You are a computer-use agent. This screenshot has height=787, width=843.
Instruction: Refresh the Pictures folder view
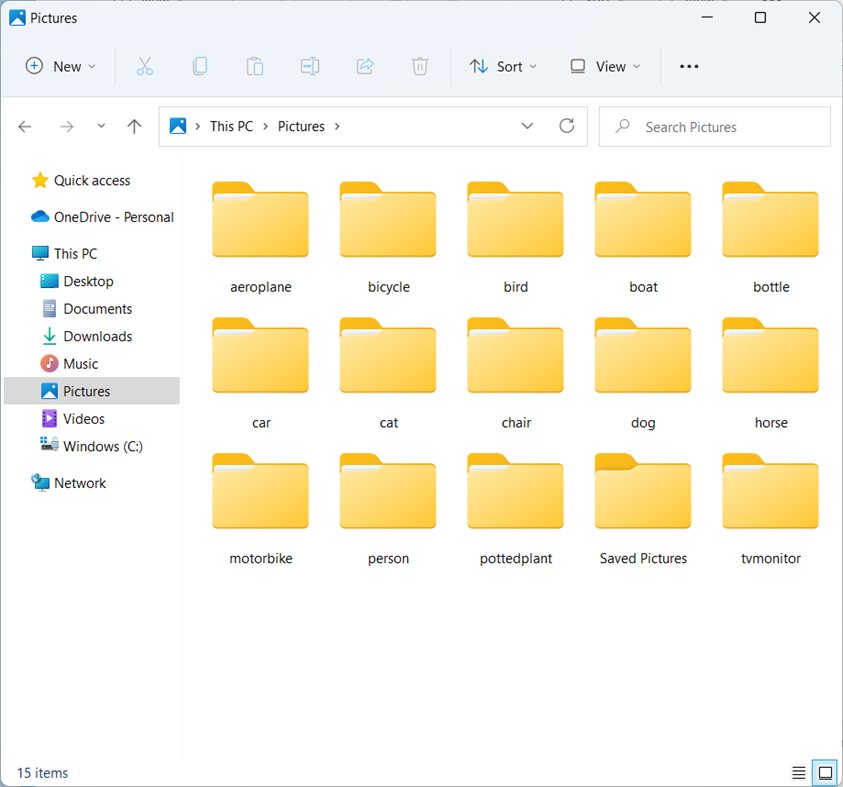[x=567, y=126]
